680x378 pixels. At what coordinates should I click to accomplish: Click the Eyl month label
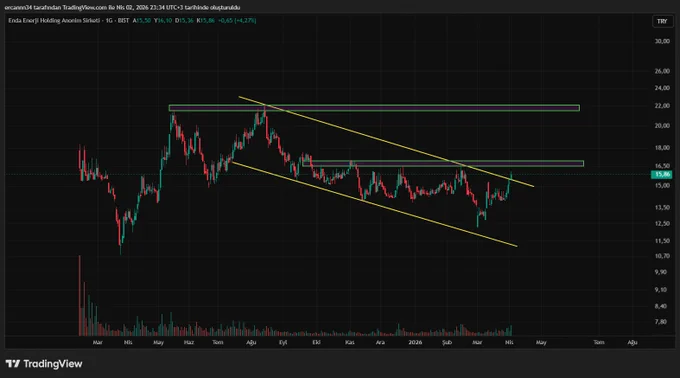[x=283, y=342]
